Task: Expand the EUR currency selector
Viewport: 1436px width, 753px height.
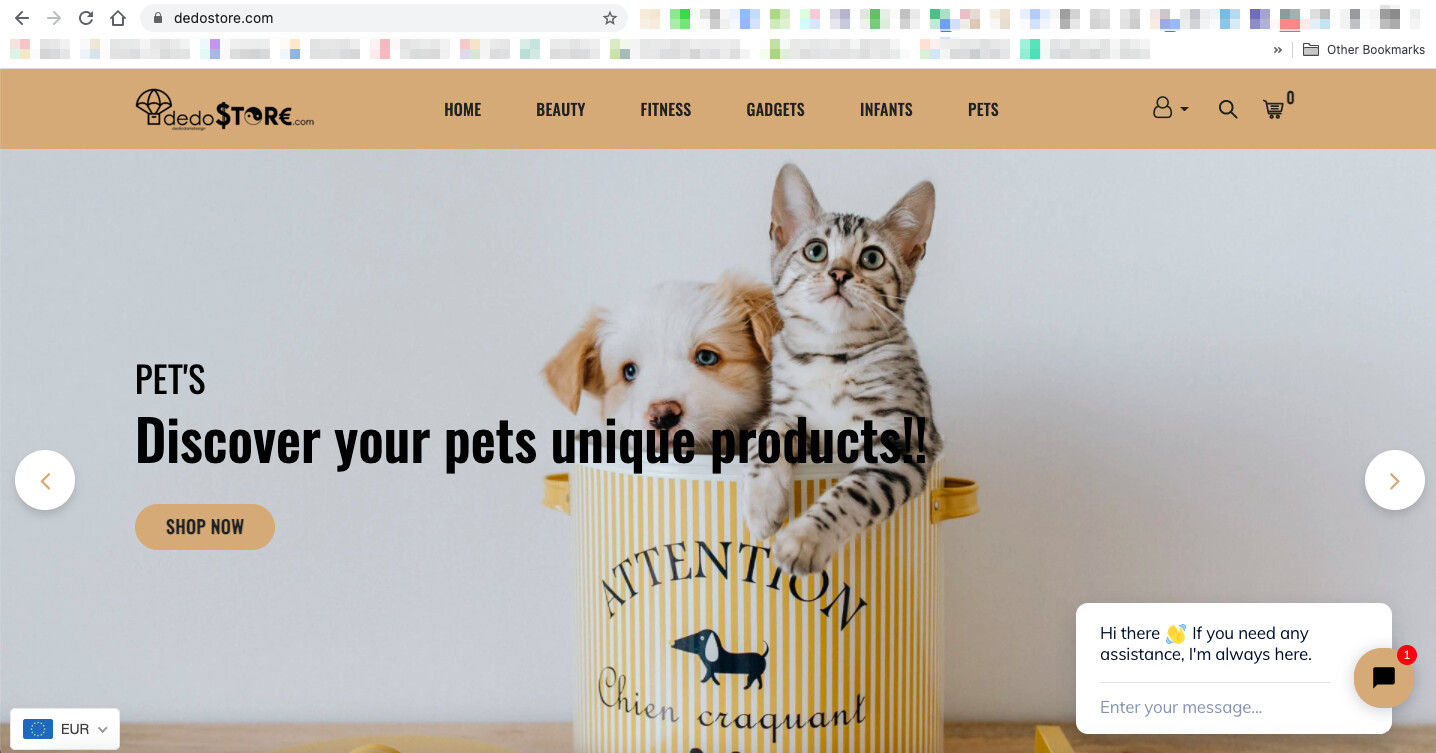Action: tap(65, 729)
